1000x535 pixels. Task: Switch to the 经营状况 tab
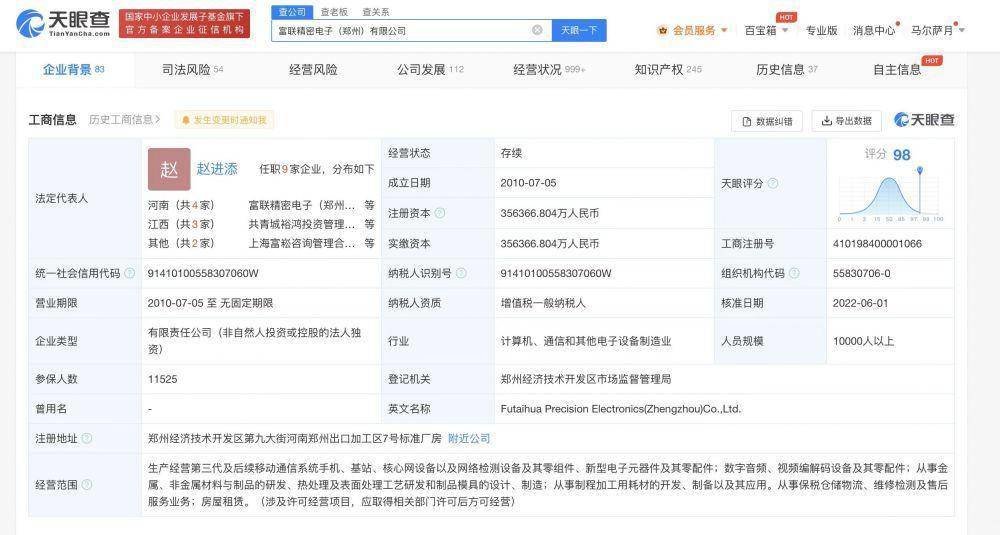(x=549, y=70)
